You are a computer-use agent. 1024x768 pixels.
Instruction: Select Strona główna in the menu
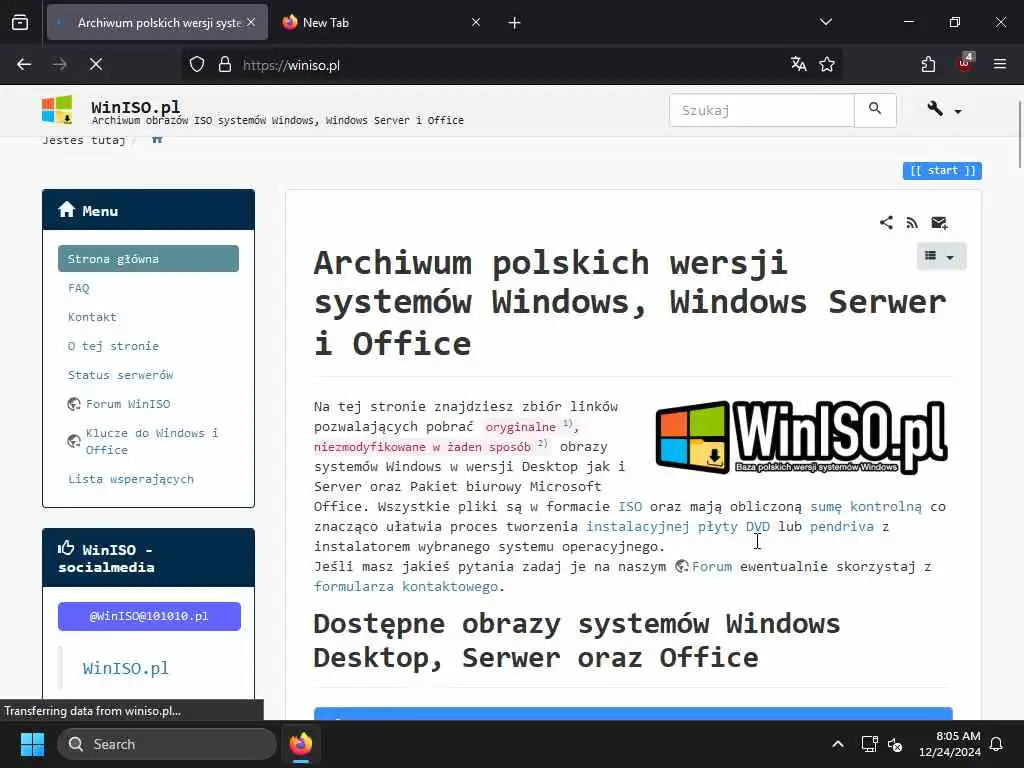pos(148,259)
